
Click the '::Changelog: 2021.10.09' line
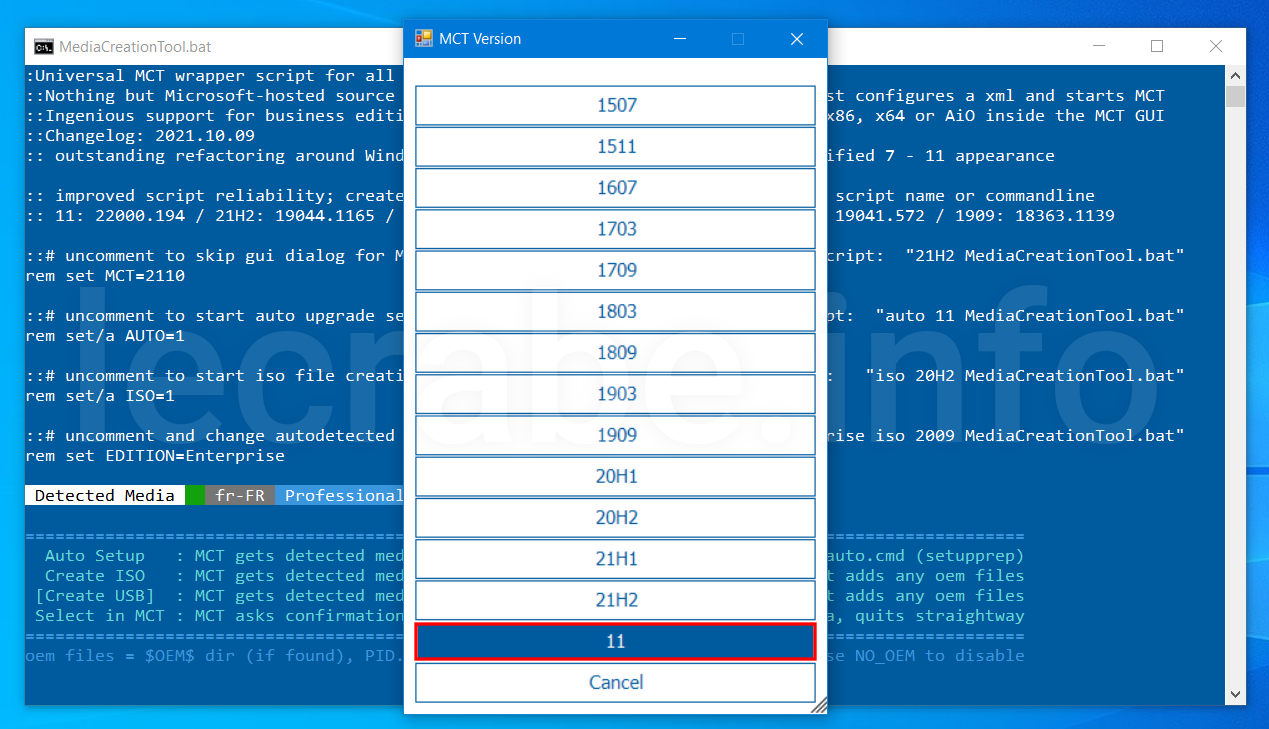click(x=140, y=135)
